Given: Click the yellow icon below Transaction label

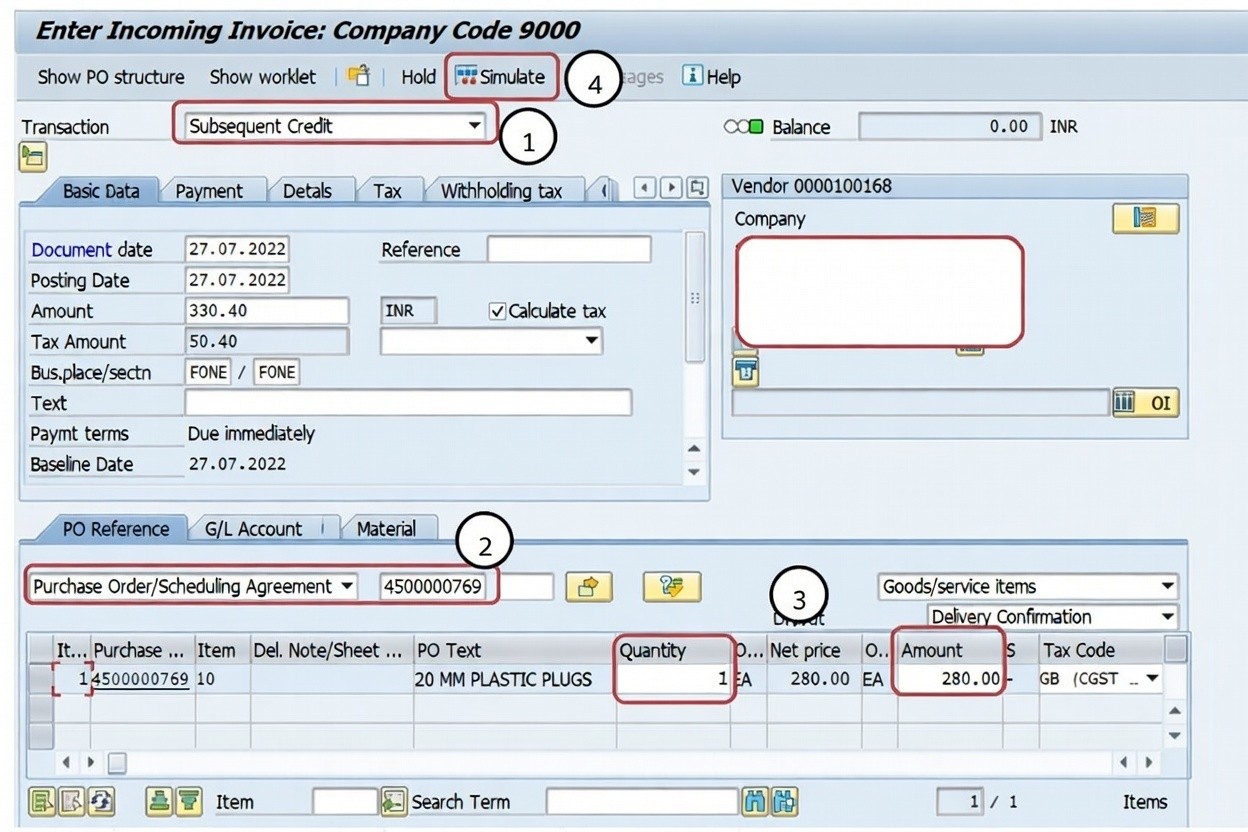Looking at the screenshot, I should (x=33, y=156).
